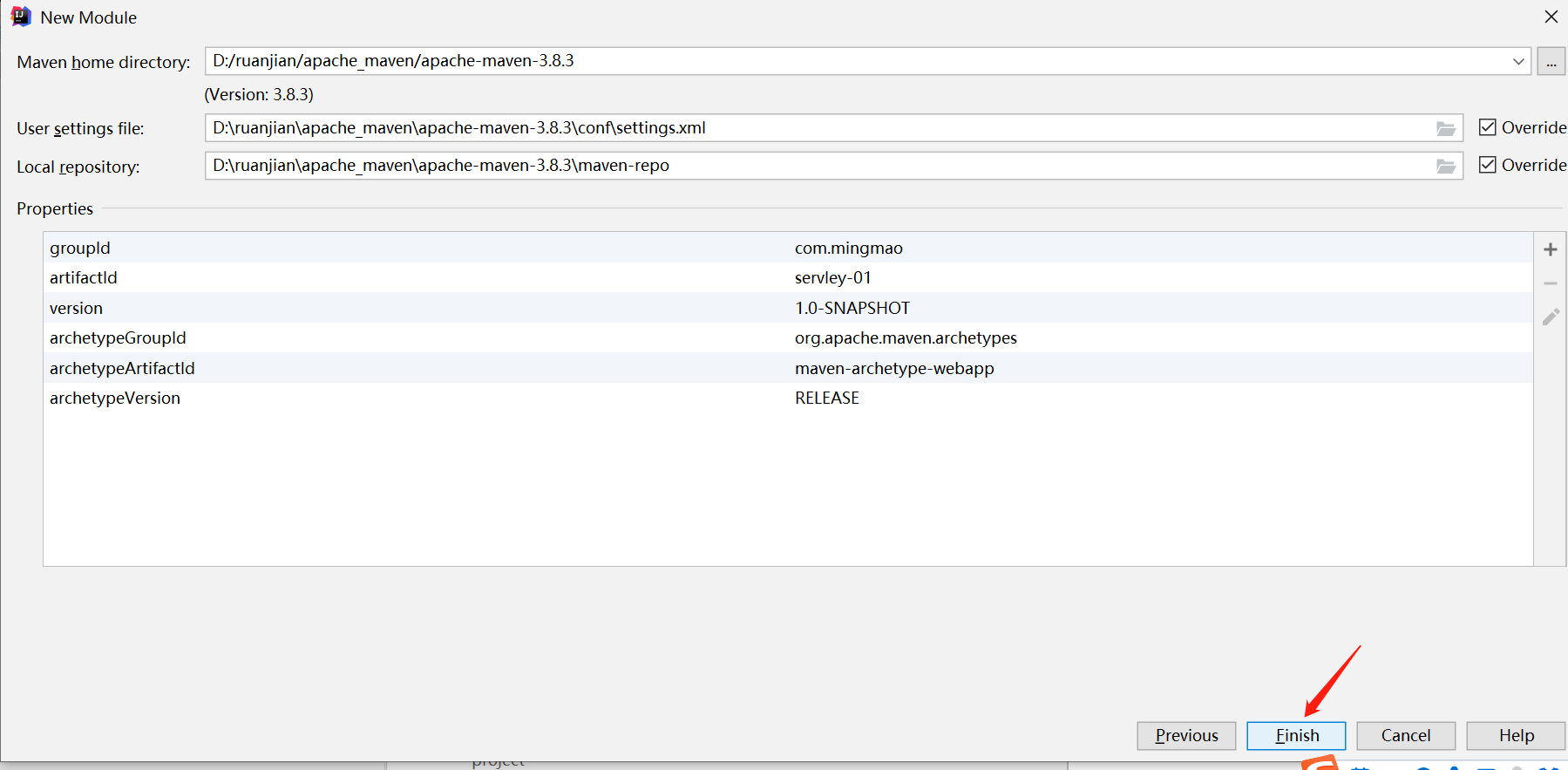Image resolution: width=1568 pixels, height=770 pixels.
Task: Click the RELEASE value cell
Action: point(826,398)
